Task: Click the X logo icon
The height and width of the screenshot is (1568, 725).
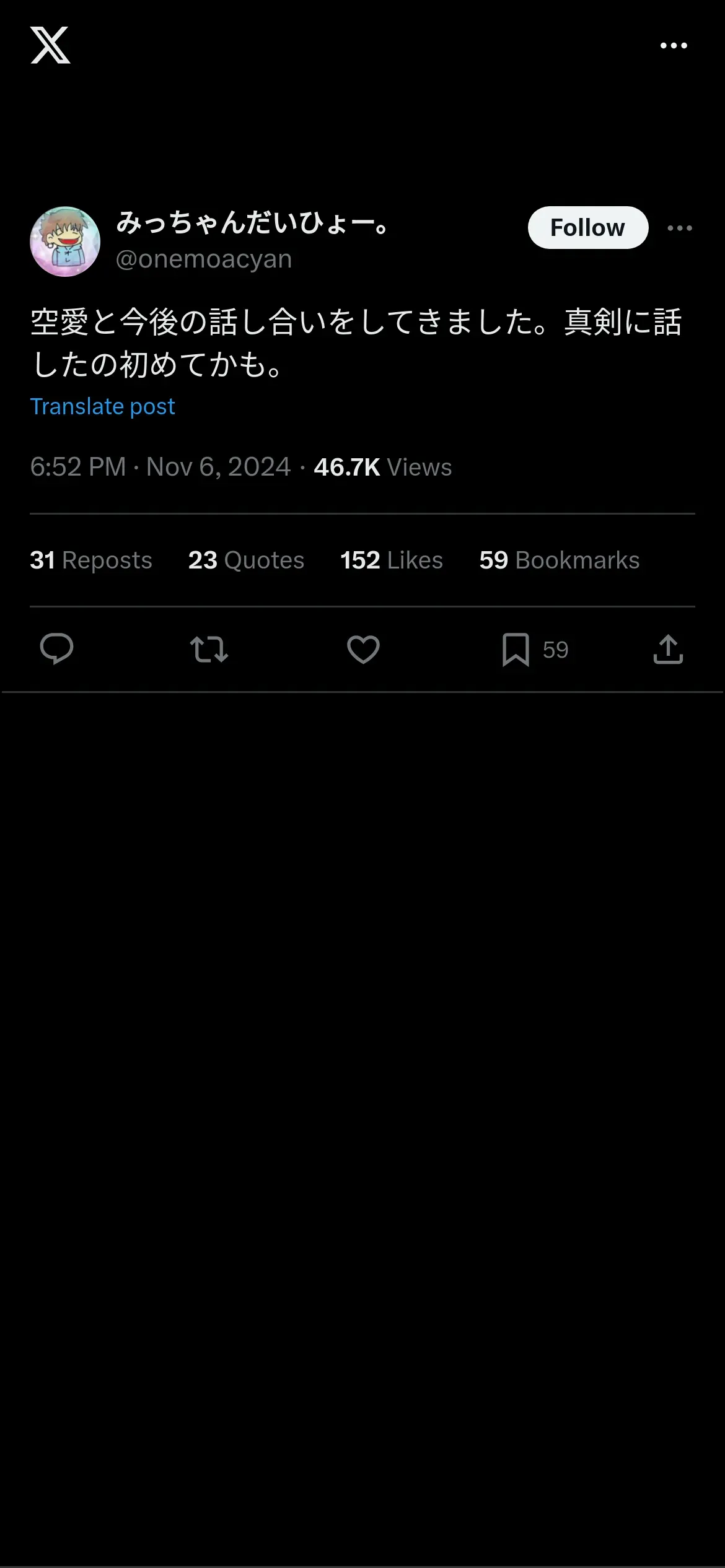Action: tap(50, 45)
